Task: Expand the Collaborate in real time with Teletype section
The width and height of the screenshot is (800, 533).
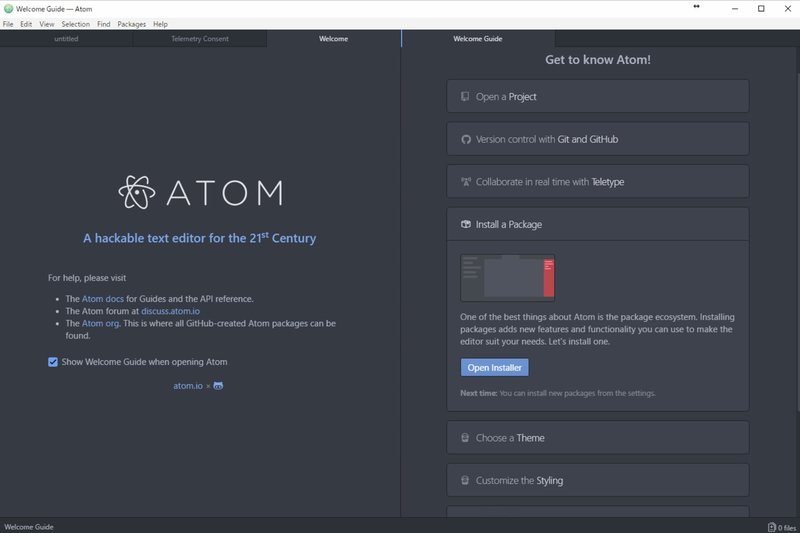Action: tap(597, 182)
